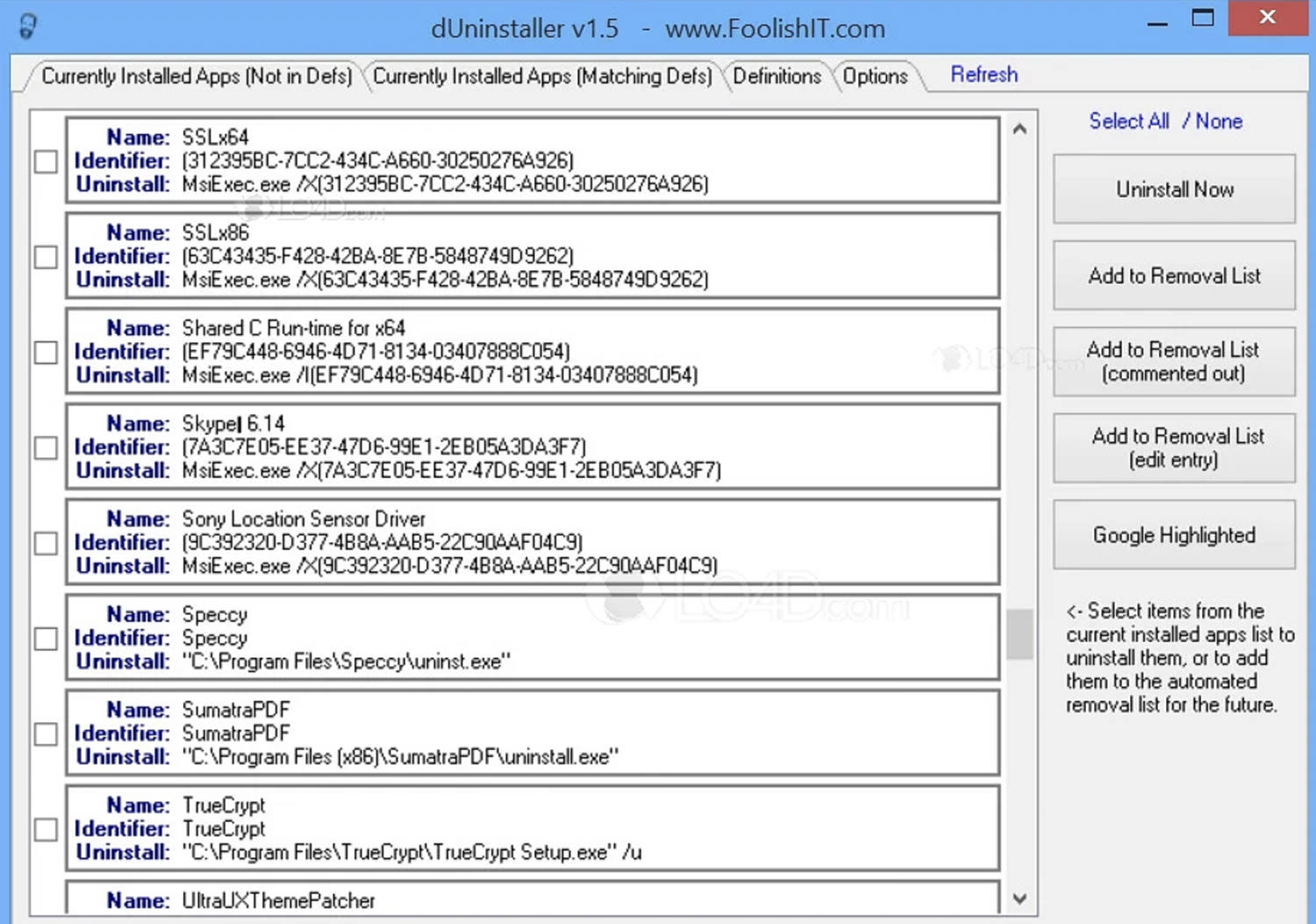This screenshot has height=924, width=1316.
Task: Click the Speccy uninstall path text
Action: pyautogui.click(x=347, y=662)
